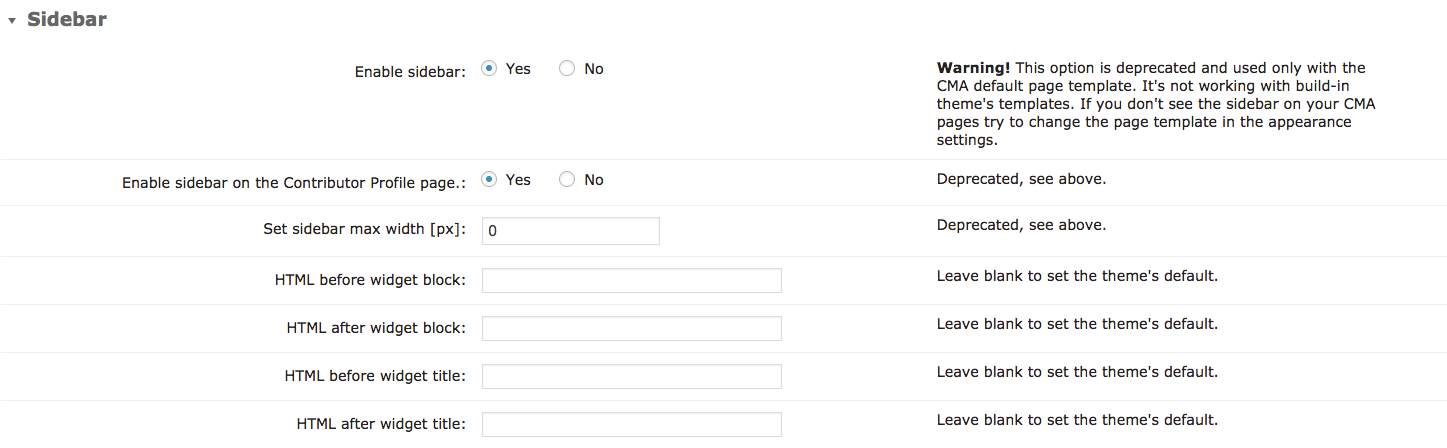Choose No for Contributor Profile page sidebar
Screen dimensions: 1447x448
(567, 180)
